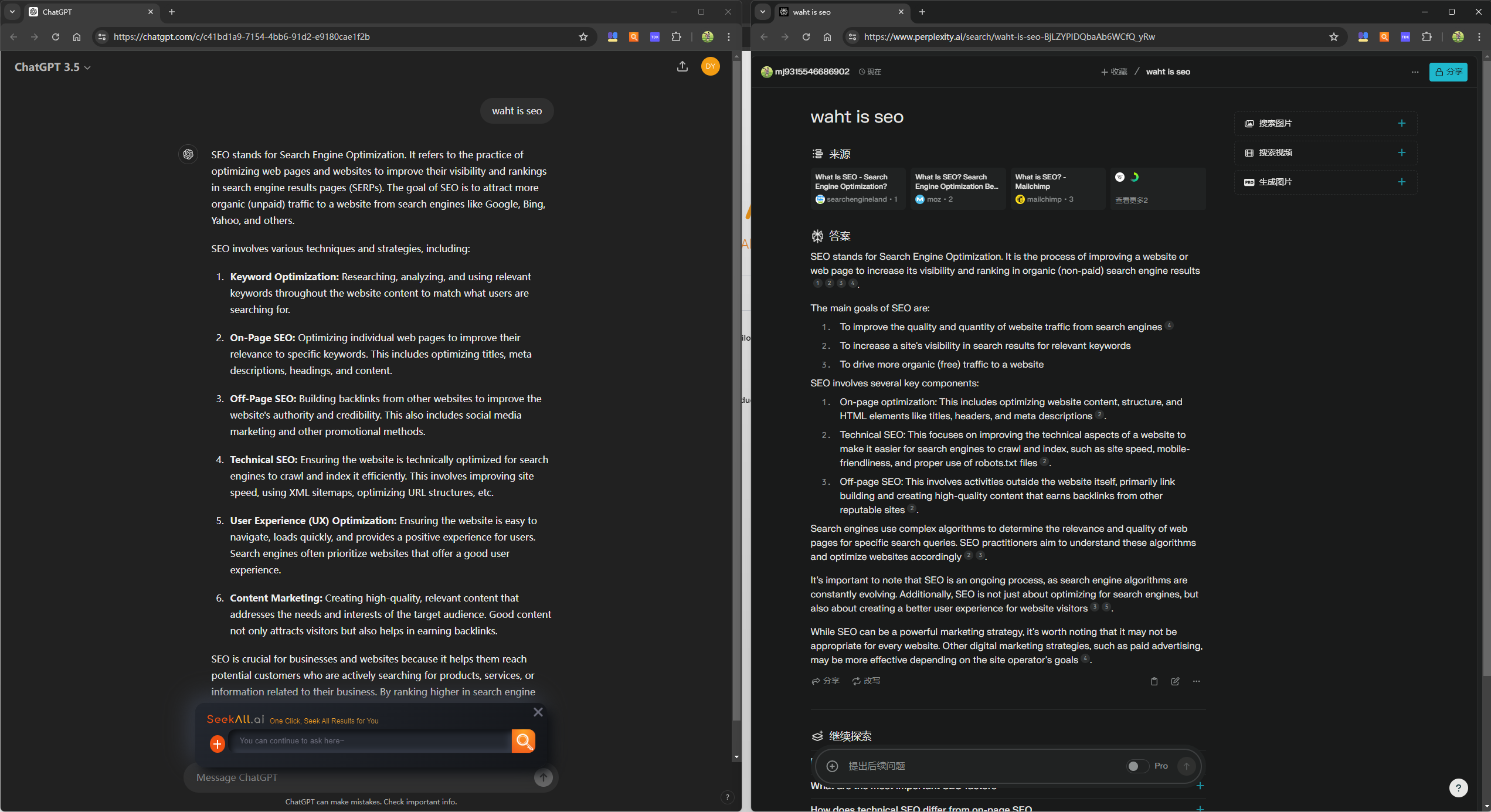Screen dimensions: 1491x812
Task: Open answer more options ellipsis
Action: tap(1196, 681)
